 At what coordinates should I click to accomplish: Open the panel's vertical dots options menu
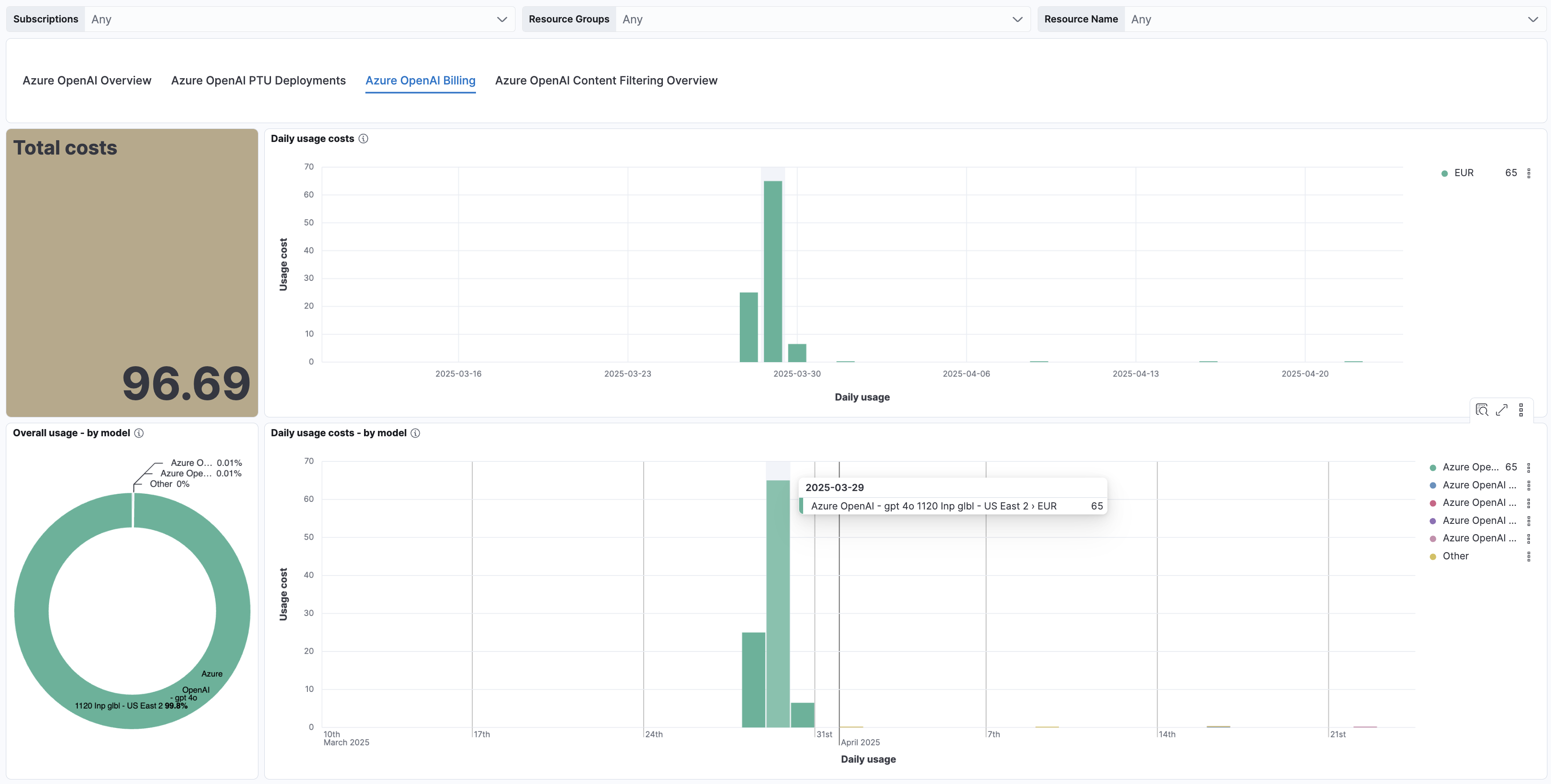coord(1521,410)
